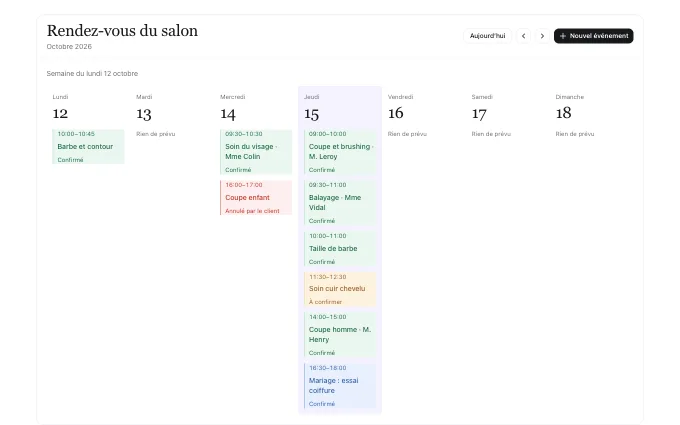Viewport: 680px width, 425px height.
Task: Click the Mercredi column header label
Action: pyautogui.click(x=233, y=97)
